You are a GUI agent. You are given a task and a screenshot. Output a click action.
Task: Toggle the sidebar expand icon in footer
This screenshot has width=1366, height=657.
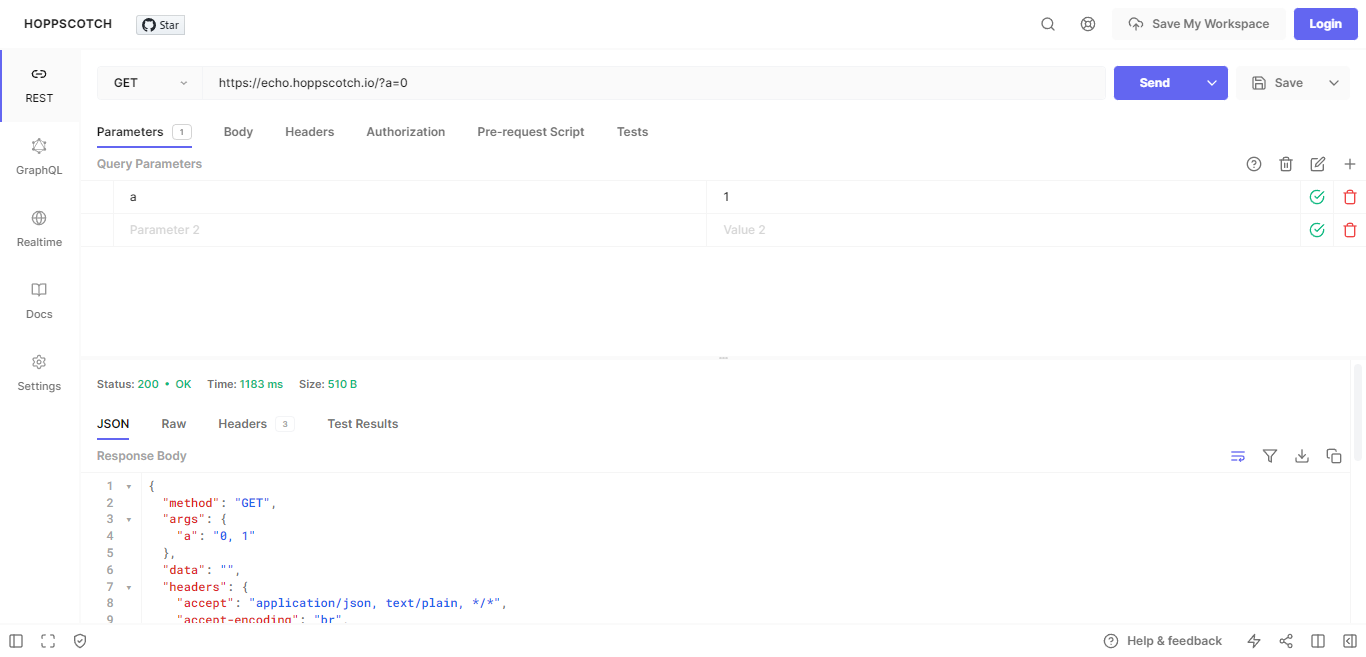pos(16,641)
